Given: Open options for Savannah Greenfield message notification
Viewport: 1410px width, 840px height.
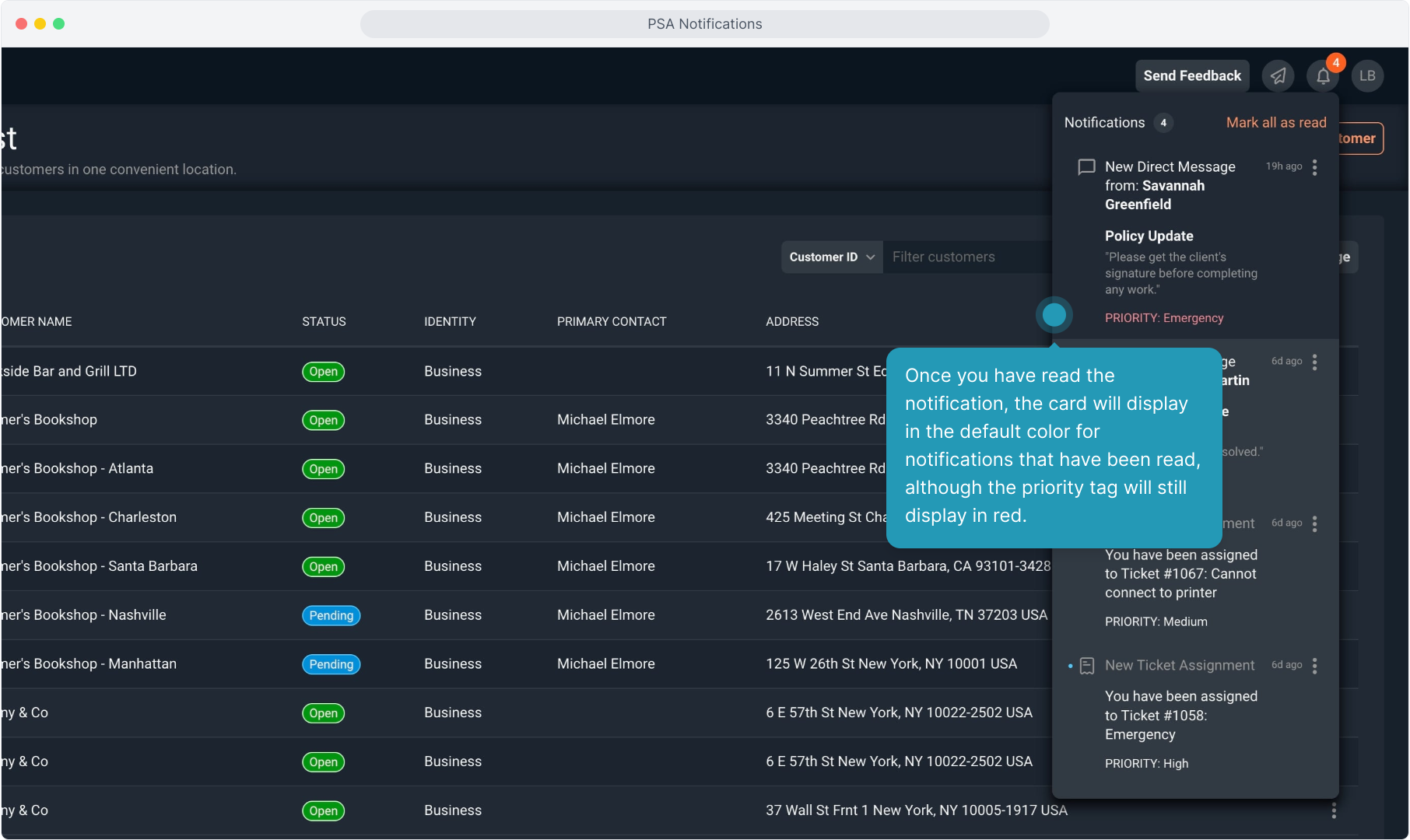Looking at the screenshot, I should click(1314, 167).
